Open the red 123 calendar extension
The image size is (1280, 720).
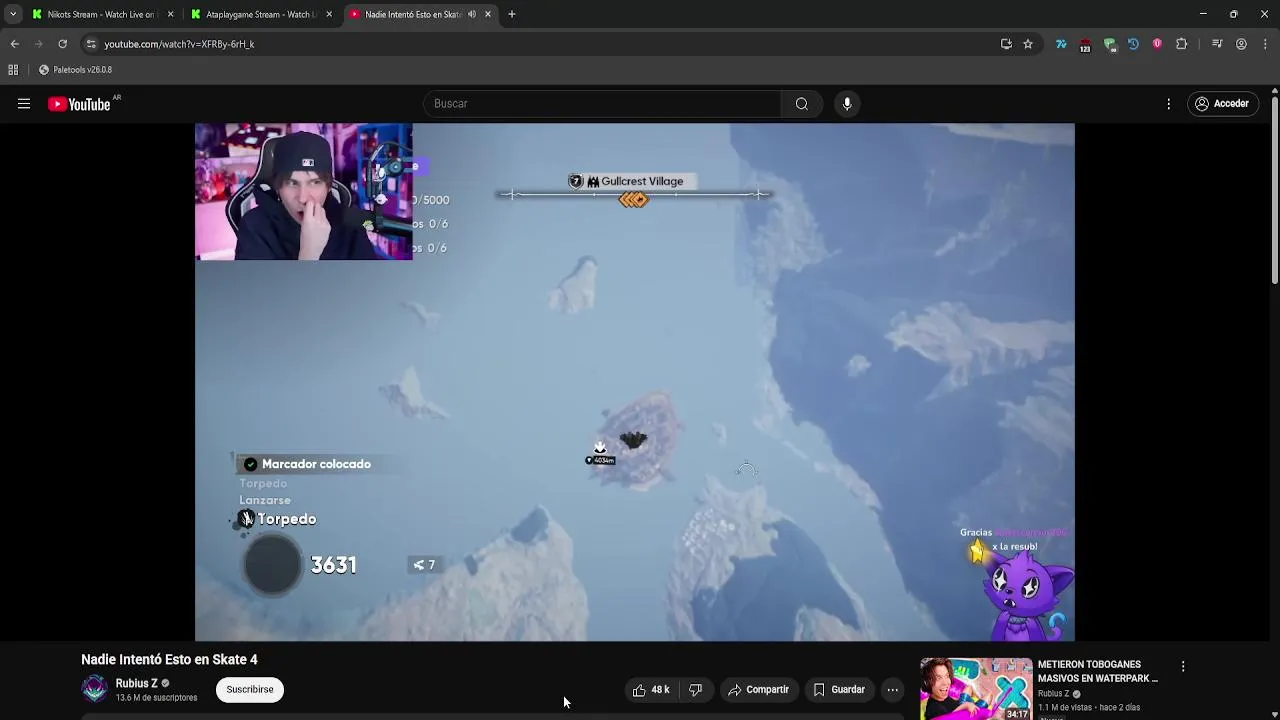(1085, 44)
